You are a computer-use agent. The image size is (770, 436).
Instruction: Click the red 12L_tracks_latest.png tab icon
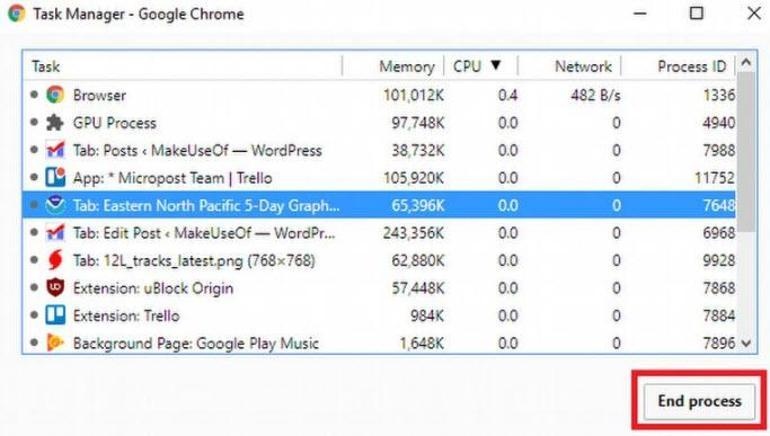[x=55, y=260]
